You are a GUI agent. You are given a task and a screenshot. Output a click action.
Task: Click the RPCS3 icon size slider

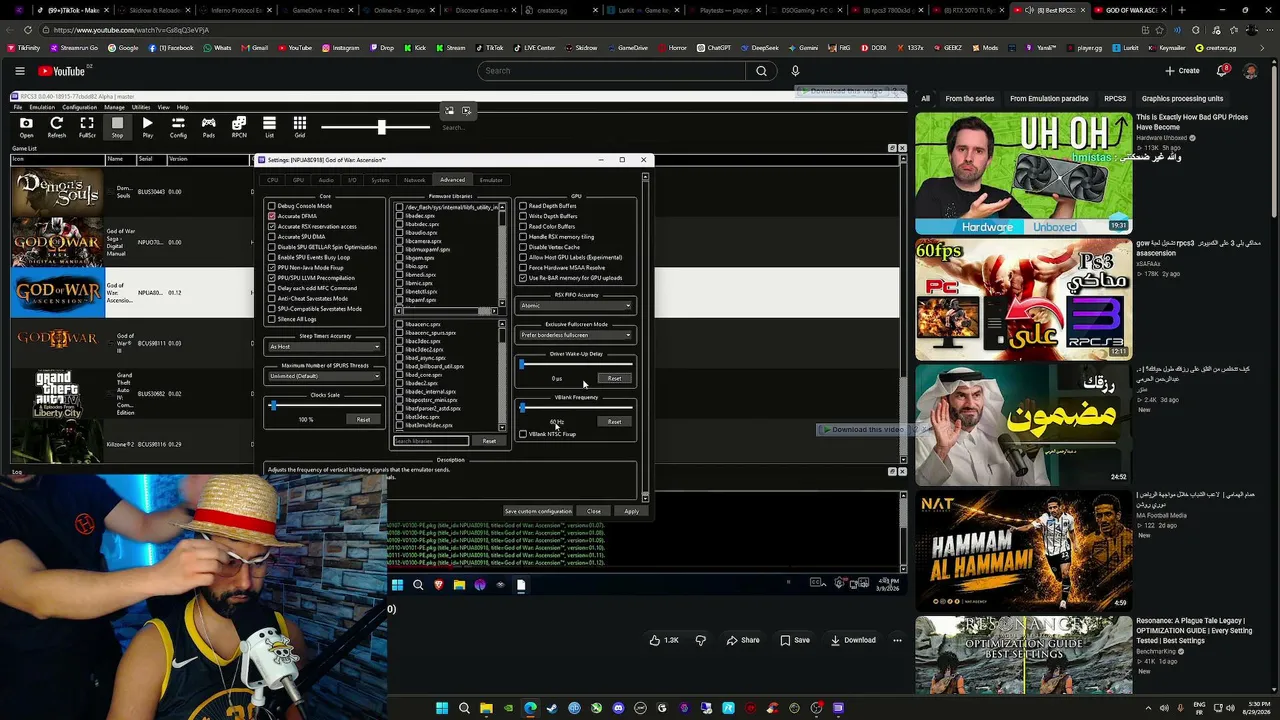click(x=376, y=127)
